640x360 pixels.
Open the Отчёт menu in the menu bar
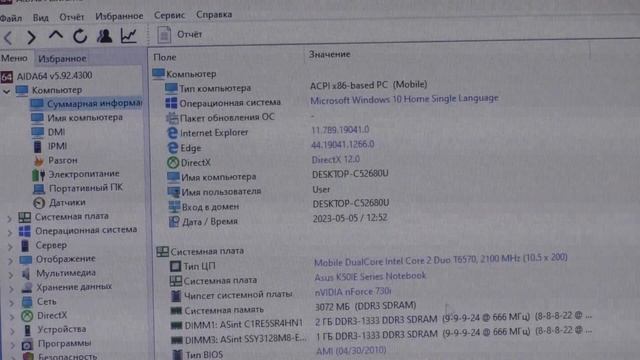pyautogui.click(x=71, y=17)
